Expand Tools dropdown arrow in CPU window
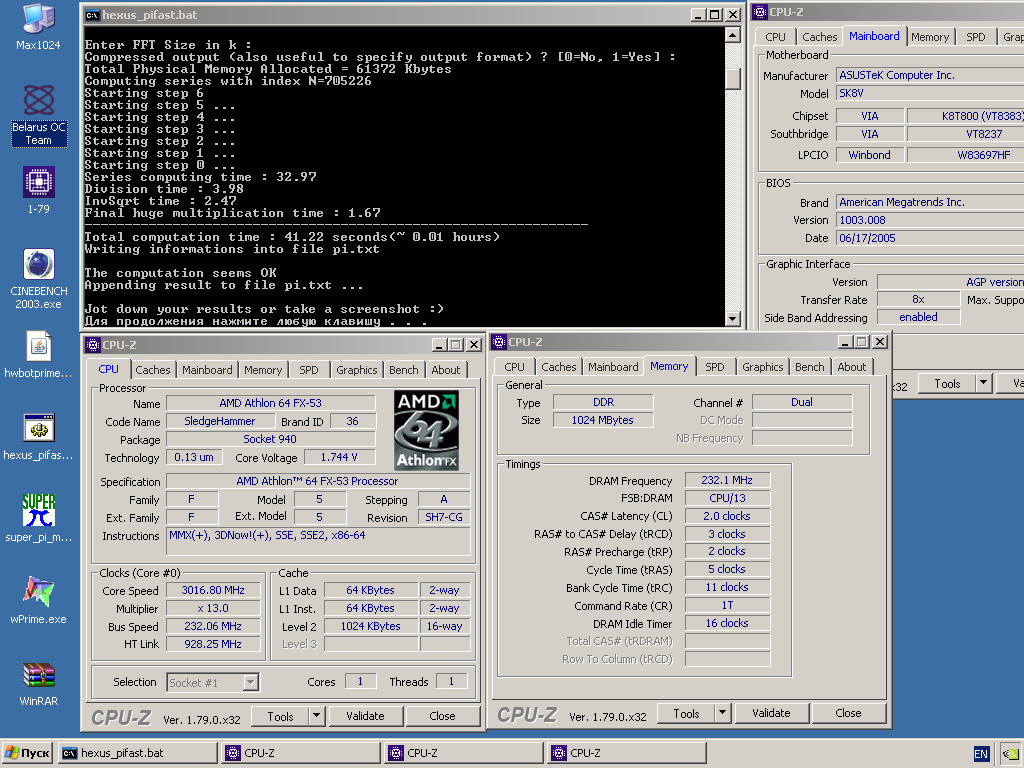This screenshot has height=768, width=1024. point(316,716)
